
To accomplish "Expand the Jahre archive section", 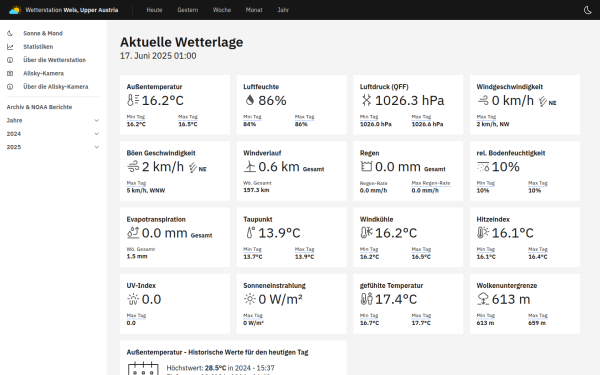I will point(53,121).
